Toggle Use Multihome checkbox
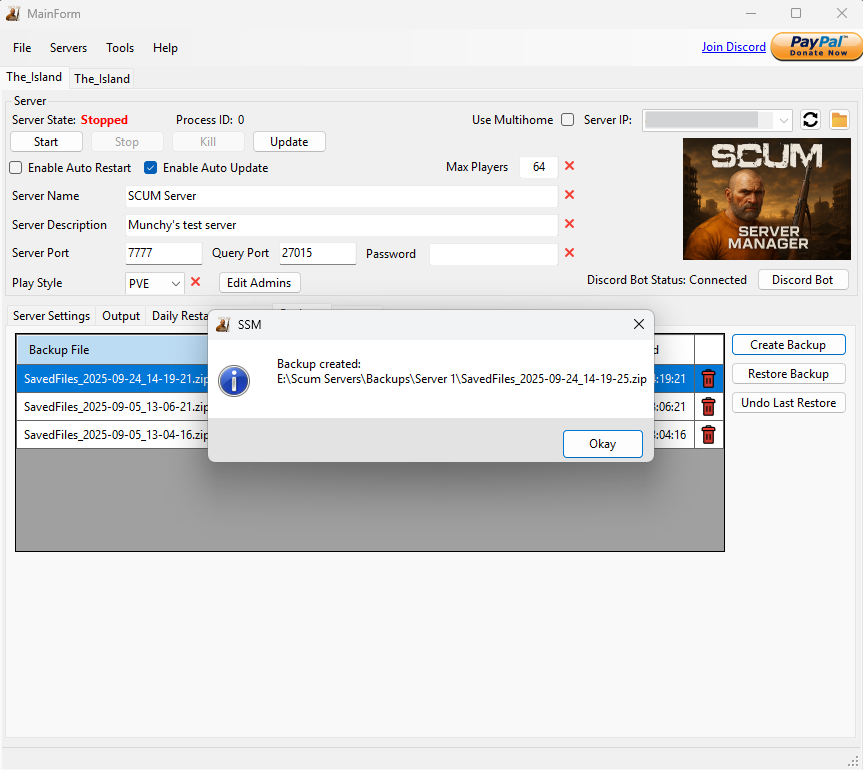Viewport: 863px width, 770px height. 567,120
